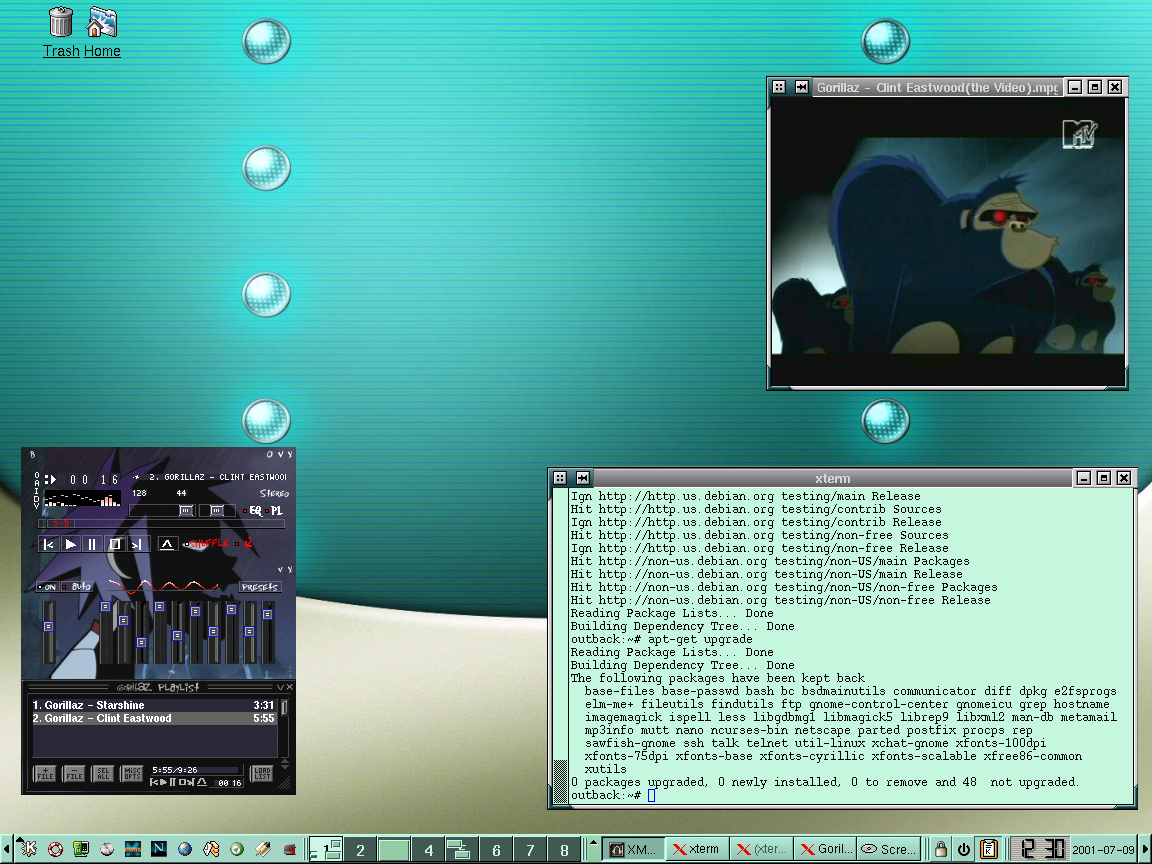The image size is (1152, 864).
Task: Click the lock screen padlock icon
Action: 940,849
